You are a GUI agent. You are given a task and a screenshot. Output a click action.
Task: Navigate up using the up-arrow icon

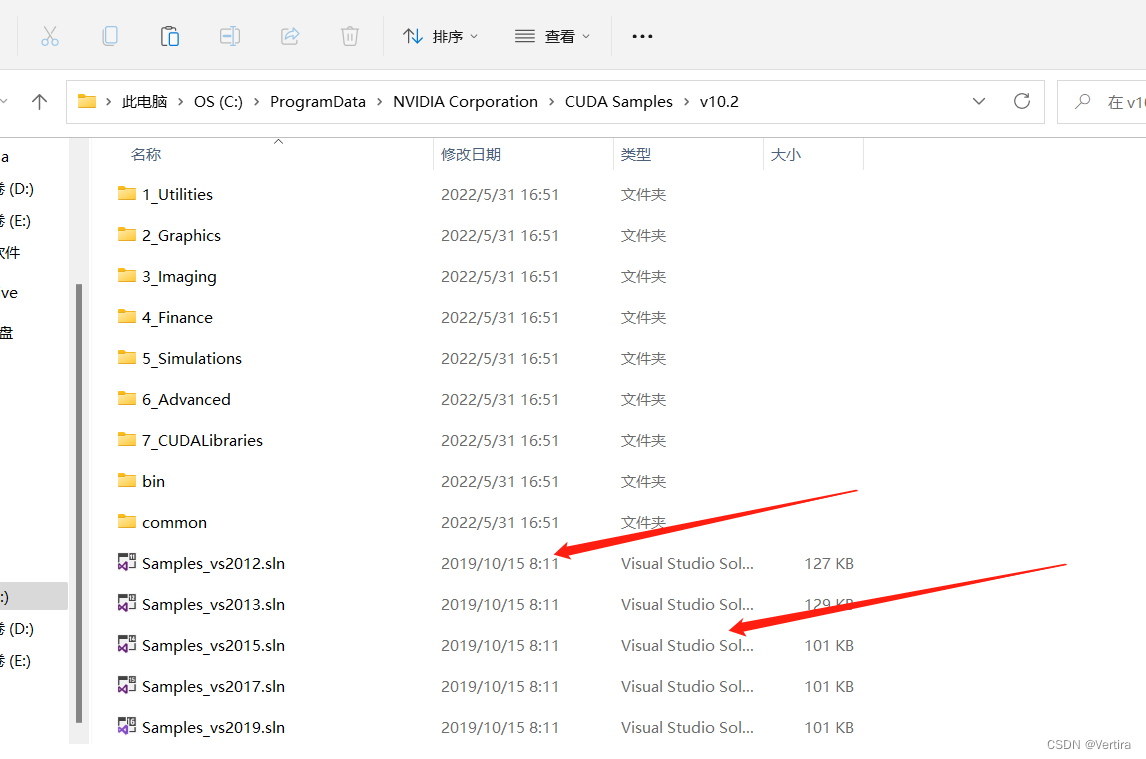(x=39, y=101)
